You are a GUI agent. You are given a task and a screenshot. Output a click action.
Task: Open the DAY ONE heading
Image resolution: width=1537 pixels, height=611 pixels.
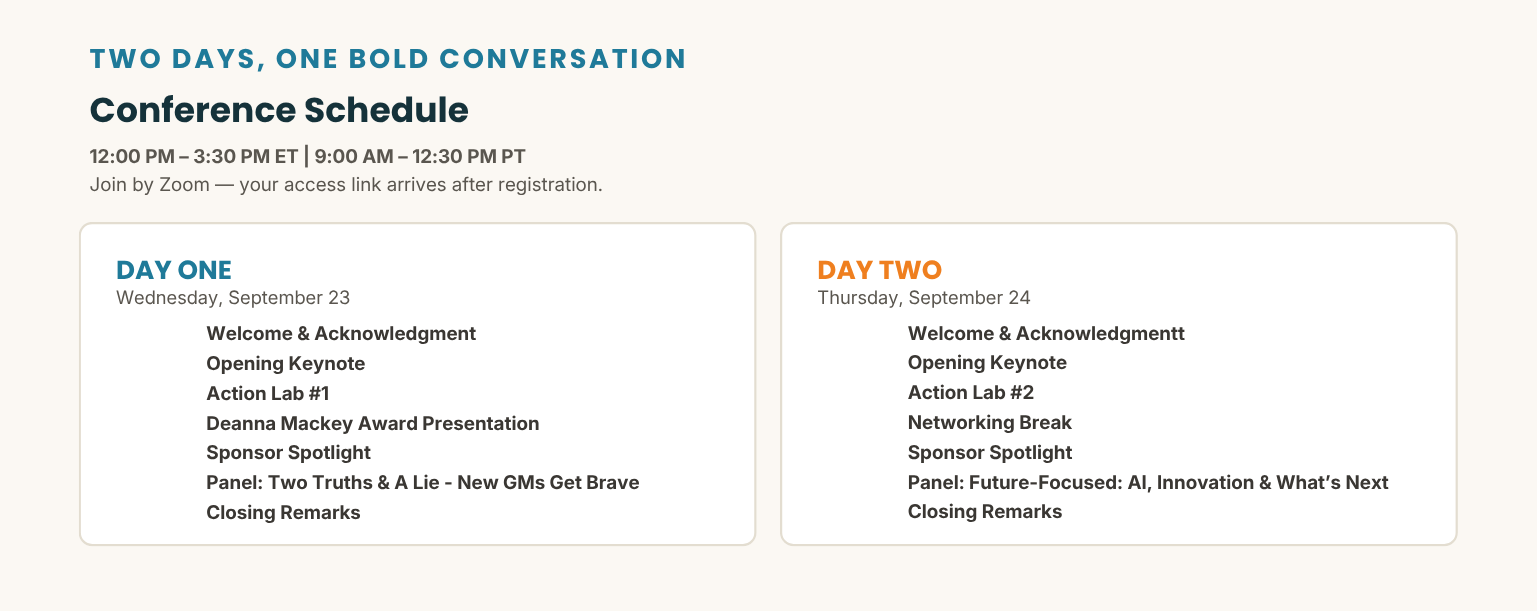pyautogui.click(x=174, y=270)
